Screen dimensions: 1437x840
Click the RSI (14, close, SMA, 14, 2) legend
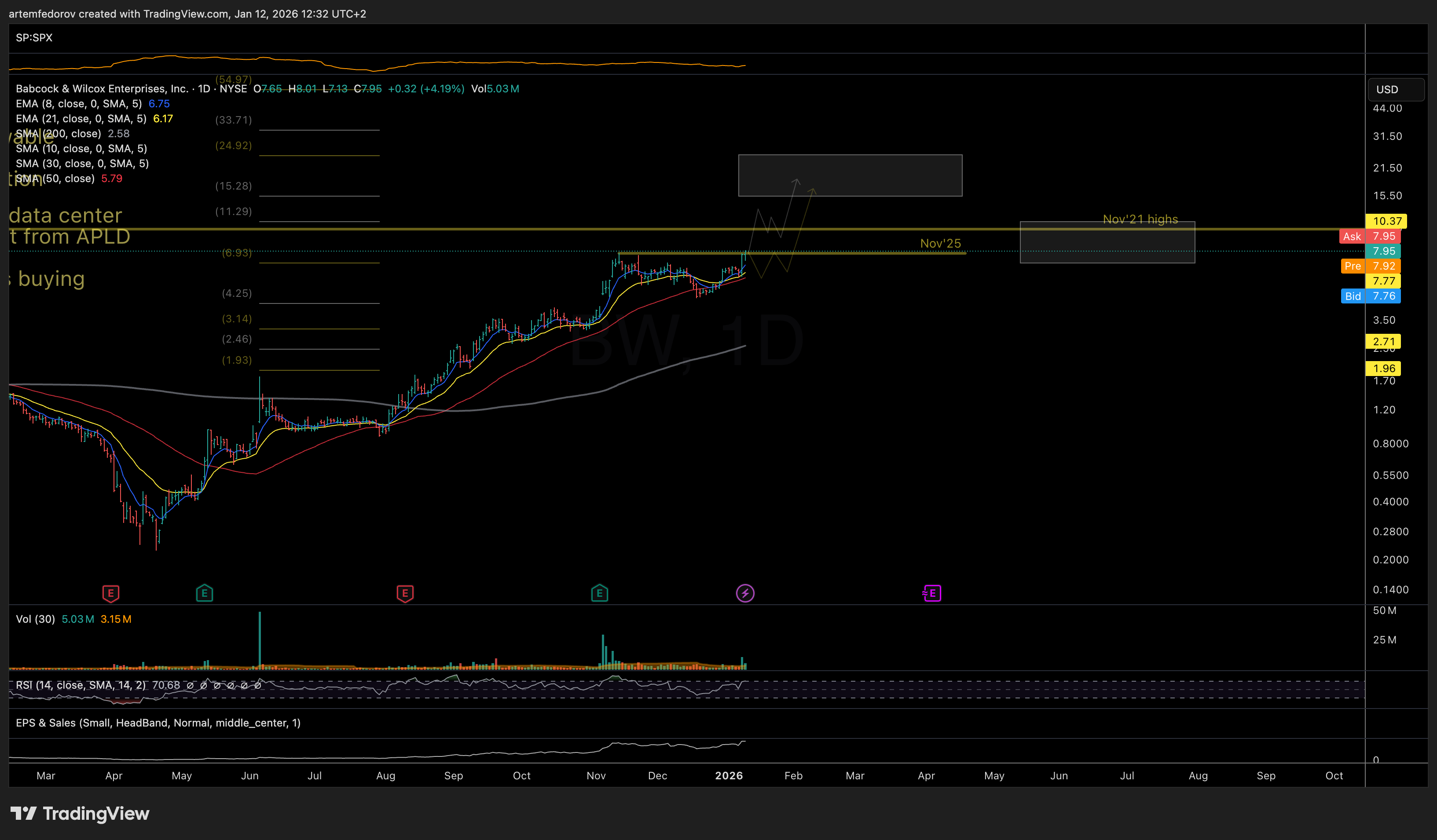81,685
